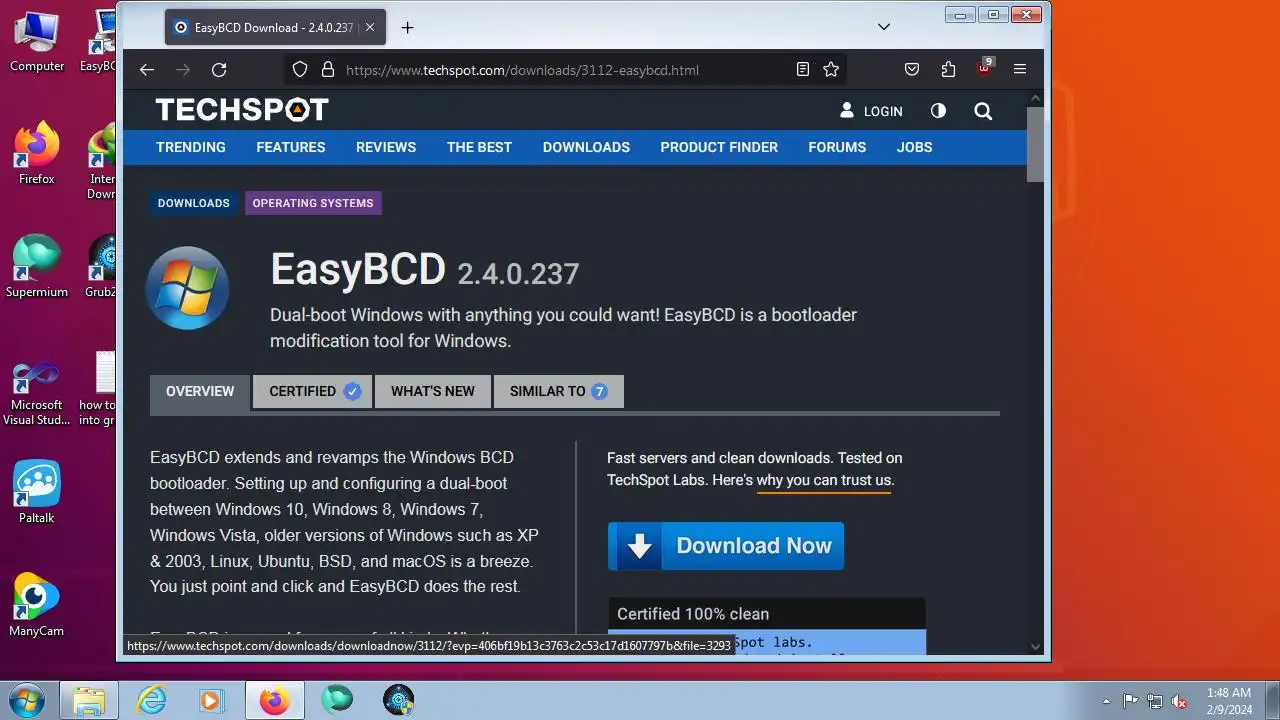Click the site padlock security icon

tap(327, 70)
